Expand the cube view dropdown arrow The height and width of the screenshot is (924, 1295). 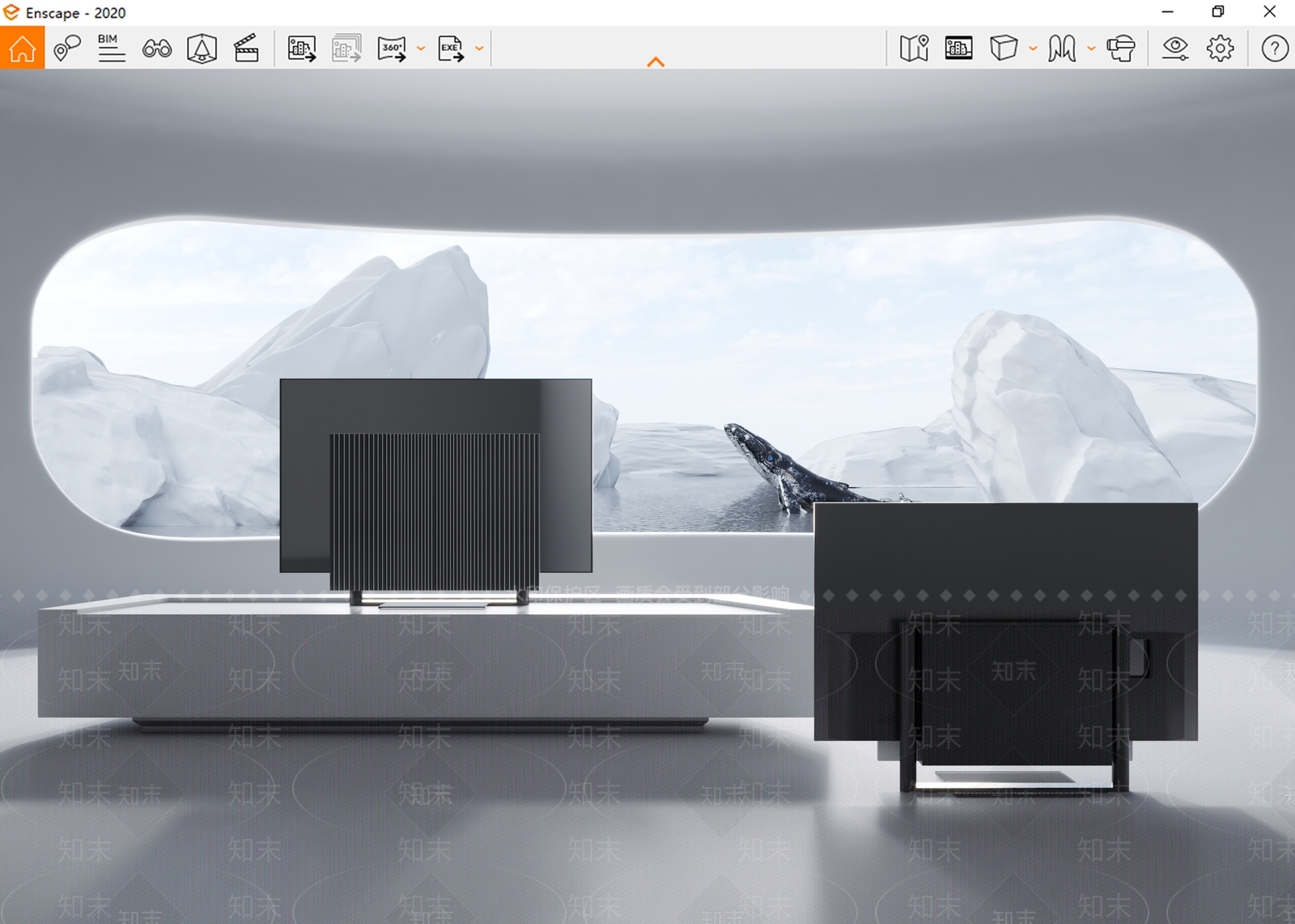click(x=1033, y=49)
